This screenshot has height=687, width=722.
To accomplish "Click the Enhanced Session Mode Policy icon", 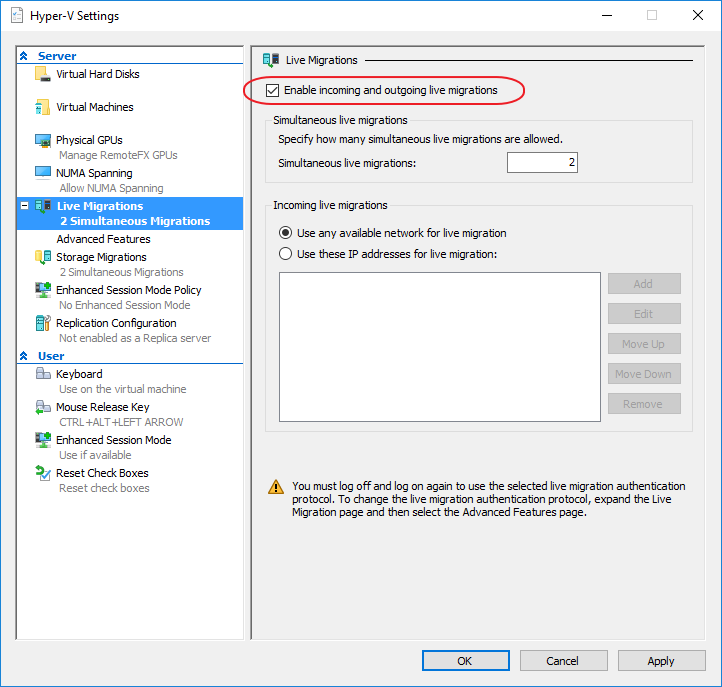I will point(43,290).
